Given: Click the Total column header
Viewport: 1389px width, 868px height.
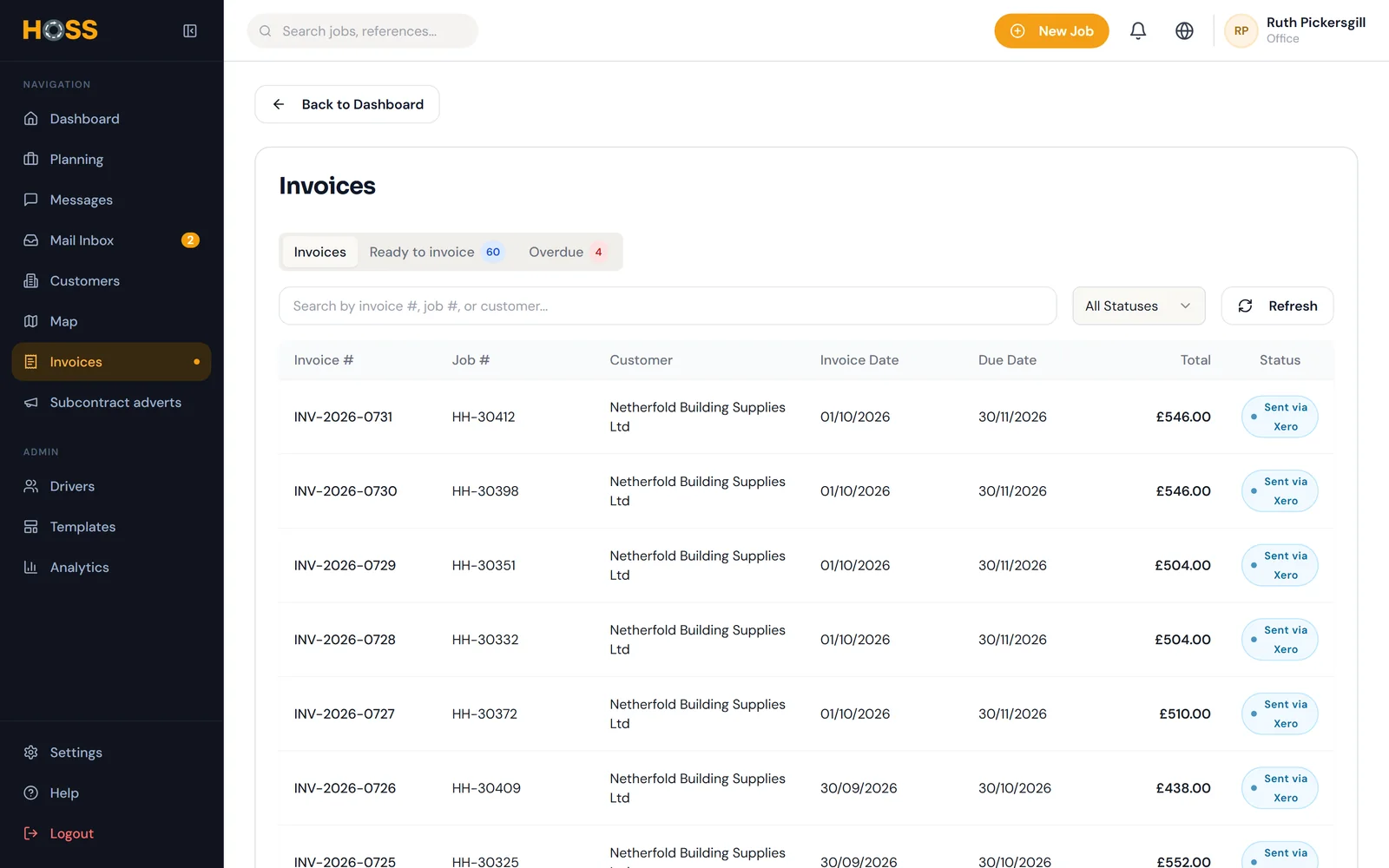Looking at the screenshot, I should coord(1195,360).
